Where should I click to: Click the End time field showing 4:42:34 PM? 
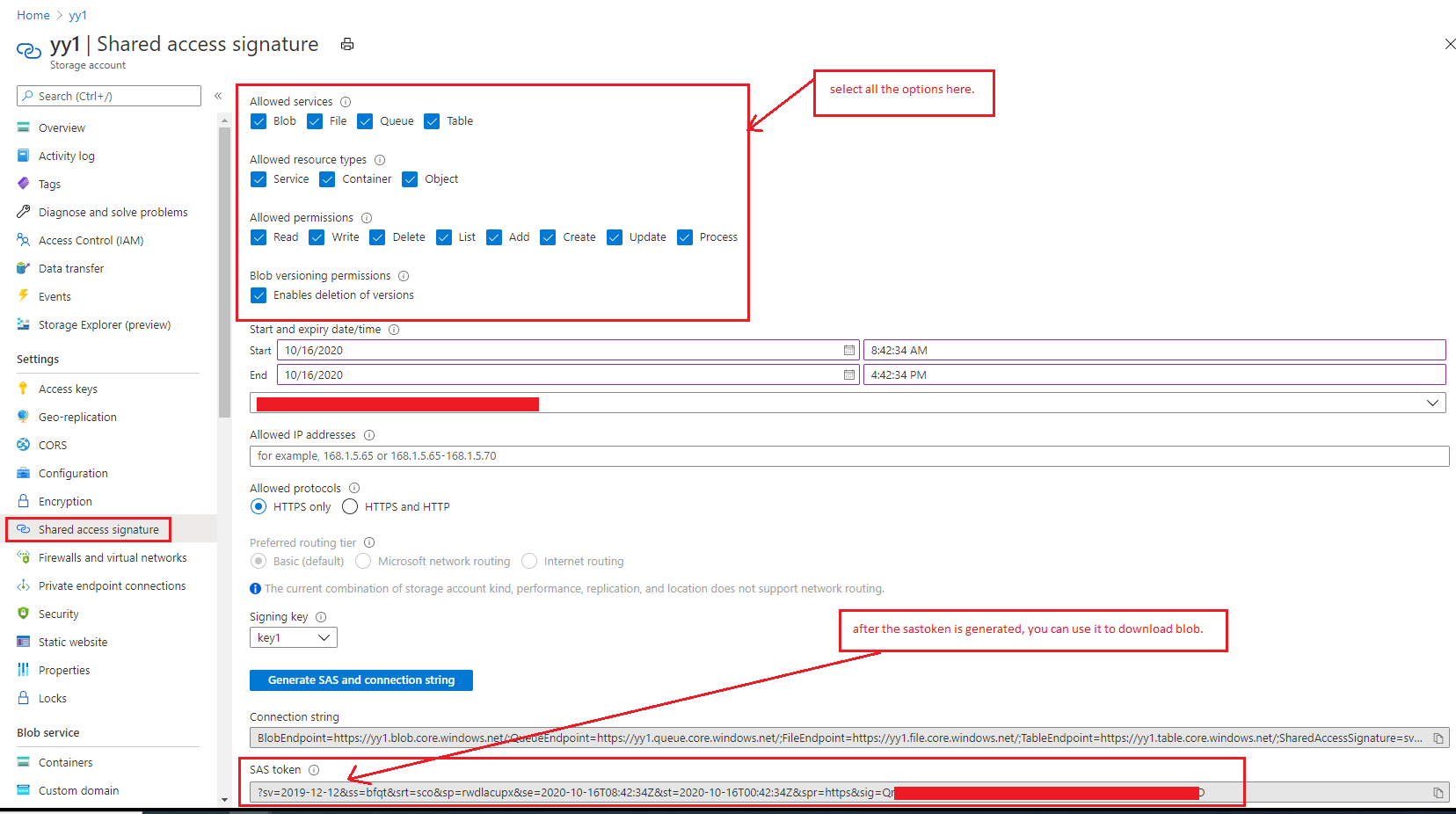(x=1154, y=374)
